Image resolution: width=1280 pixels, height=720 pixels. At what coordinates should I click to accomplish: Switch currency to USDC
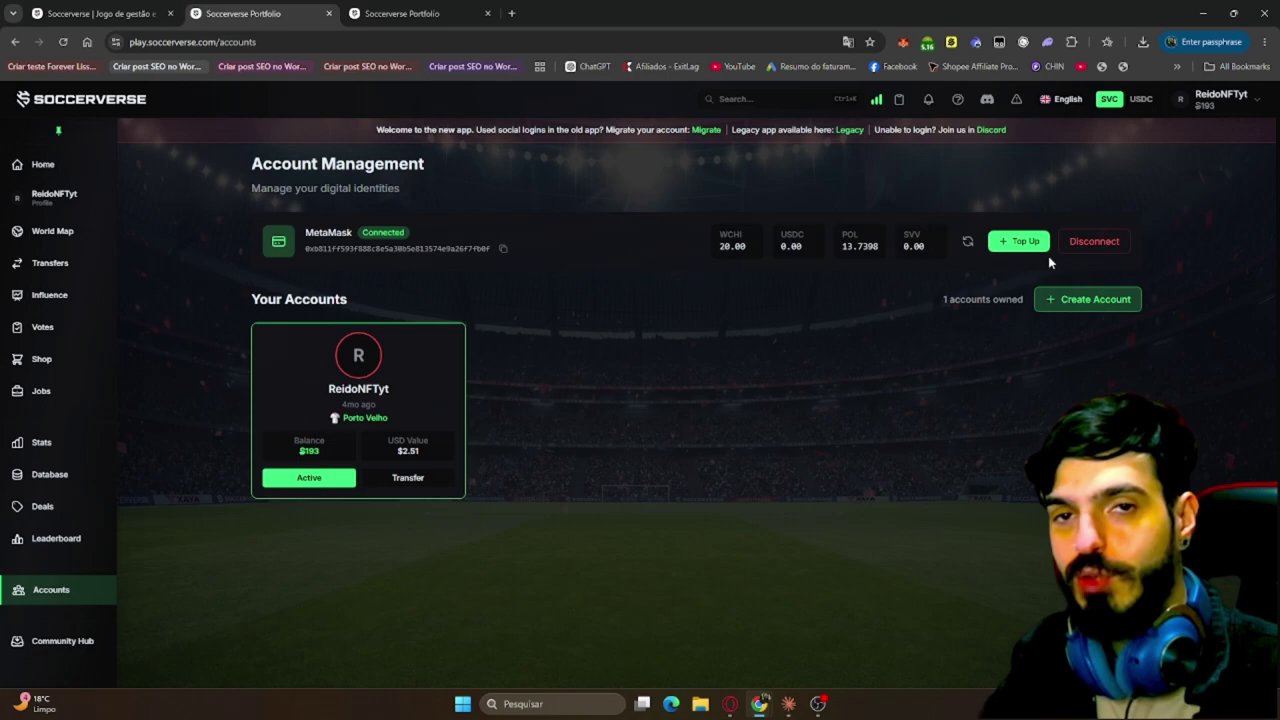(1141, 99)
